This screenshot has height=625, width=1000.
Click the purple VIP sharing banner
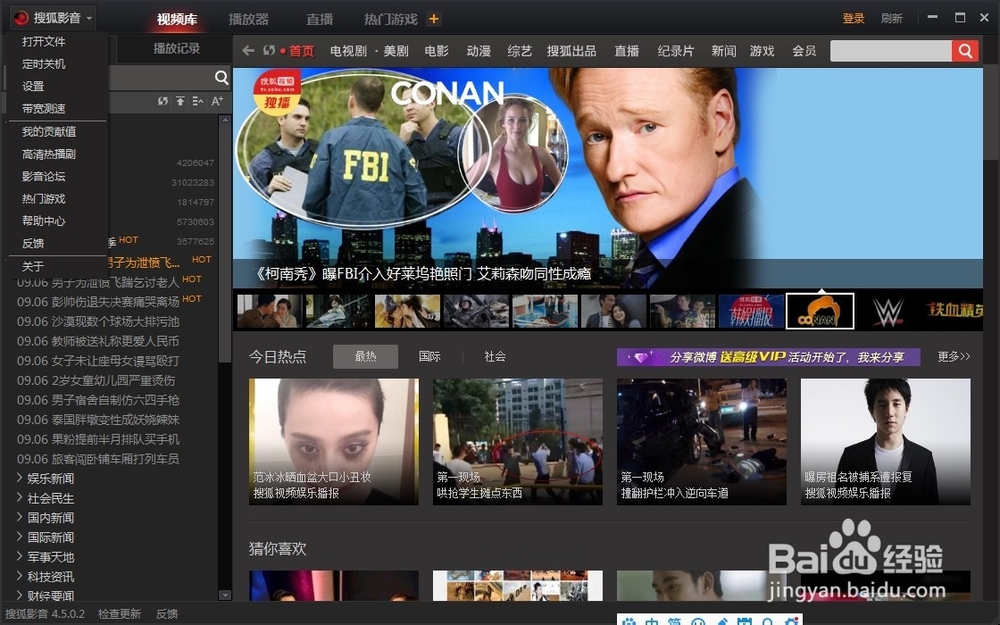(768, 357)
